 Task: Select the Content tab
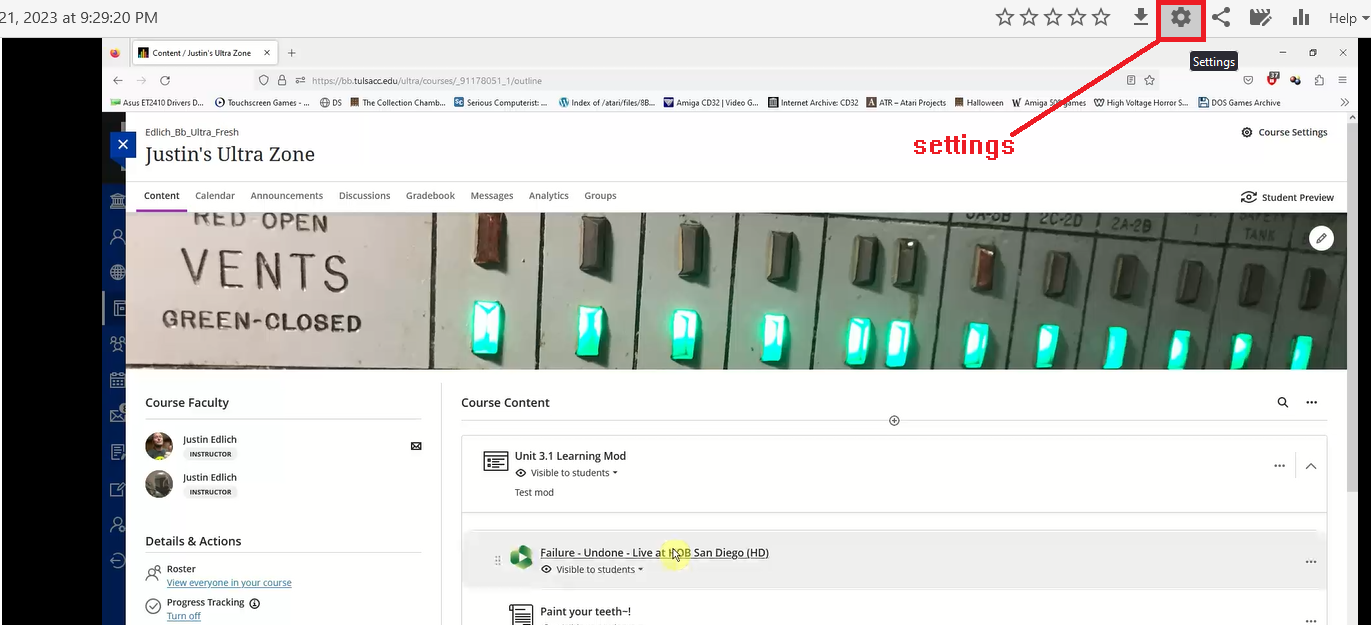[162, 196]
